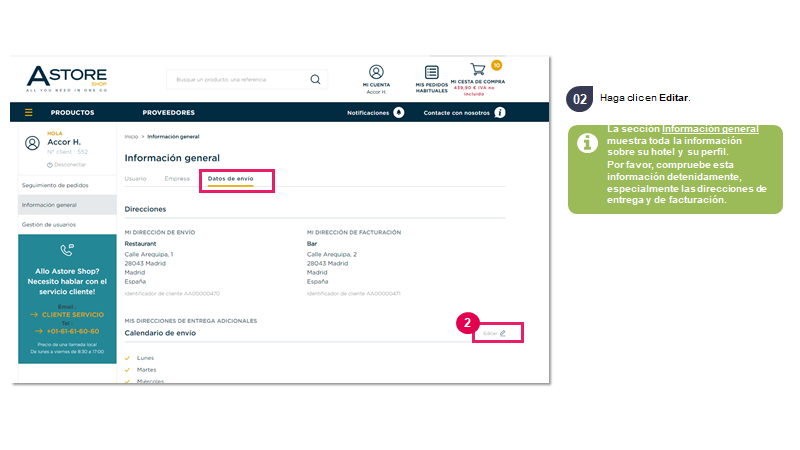Click the phone icon in help panel
The image size is (800, 450).
coord(67,250)
